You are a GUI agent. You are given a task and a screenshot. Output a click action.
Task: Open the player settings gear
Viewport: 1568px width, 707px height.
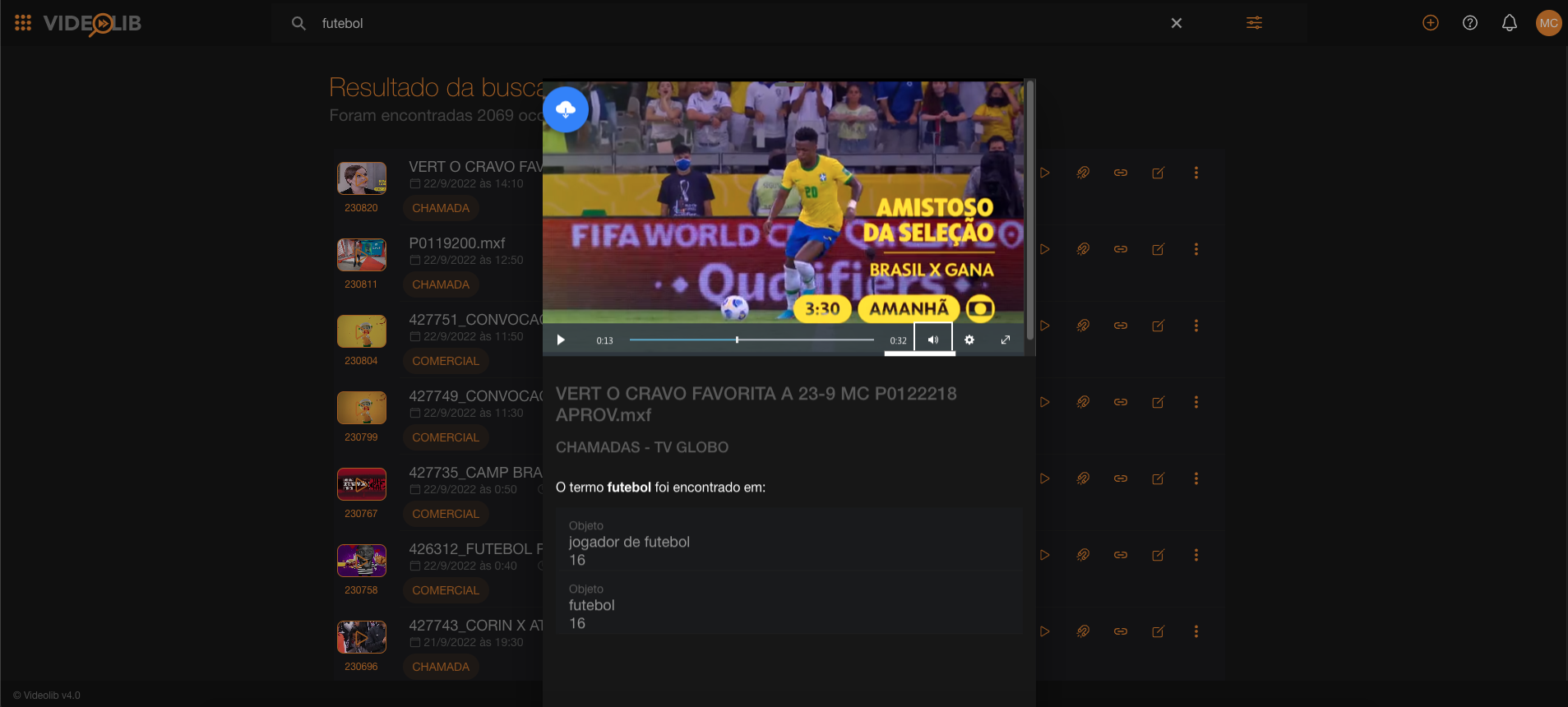point(969,340)
